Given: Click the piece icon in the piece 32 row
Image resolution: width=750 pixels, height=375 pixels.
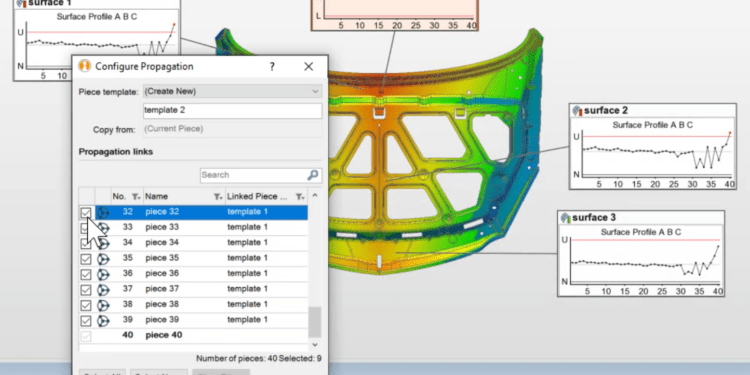Looking at the screenshot, I should (x=103, y=212).
